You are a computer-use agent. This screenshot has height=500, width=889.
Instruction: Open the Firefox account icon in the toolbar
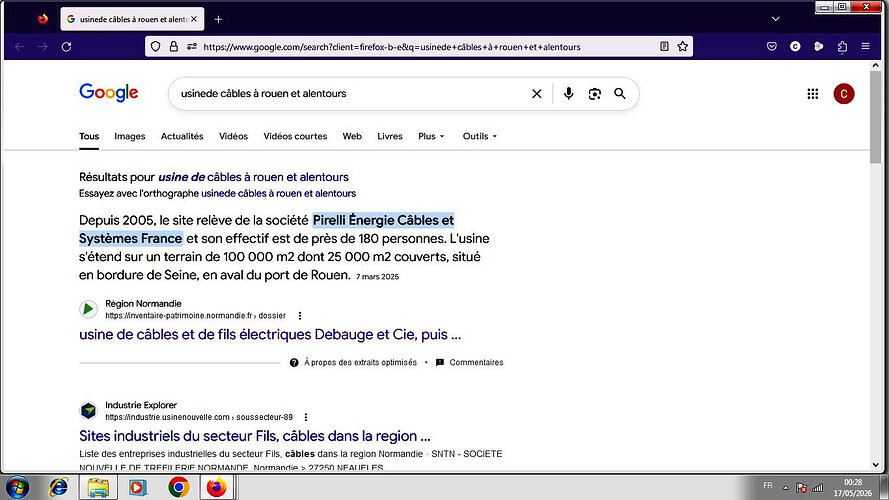click(x=795, y=46)
